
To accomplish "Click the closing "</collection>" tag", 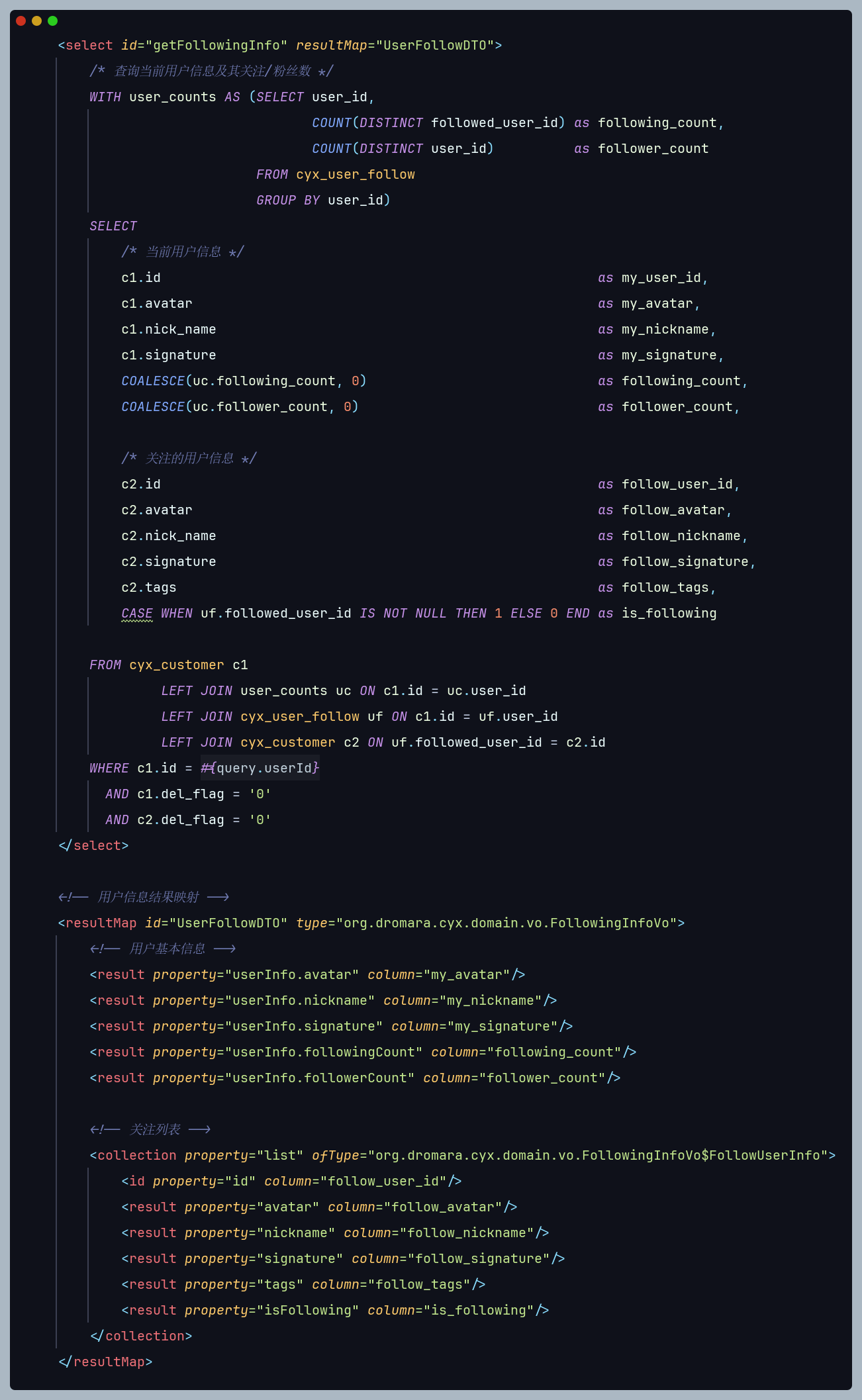I will [x=141, y=1336].
